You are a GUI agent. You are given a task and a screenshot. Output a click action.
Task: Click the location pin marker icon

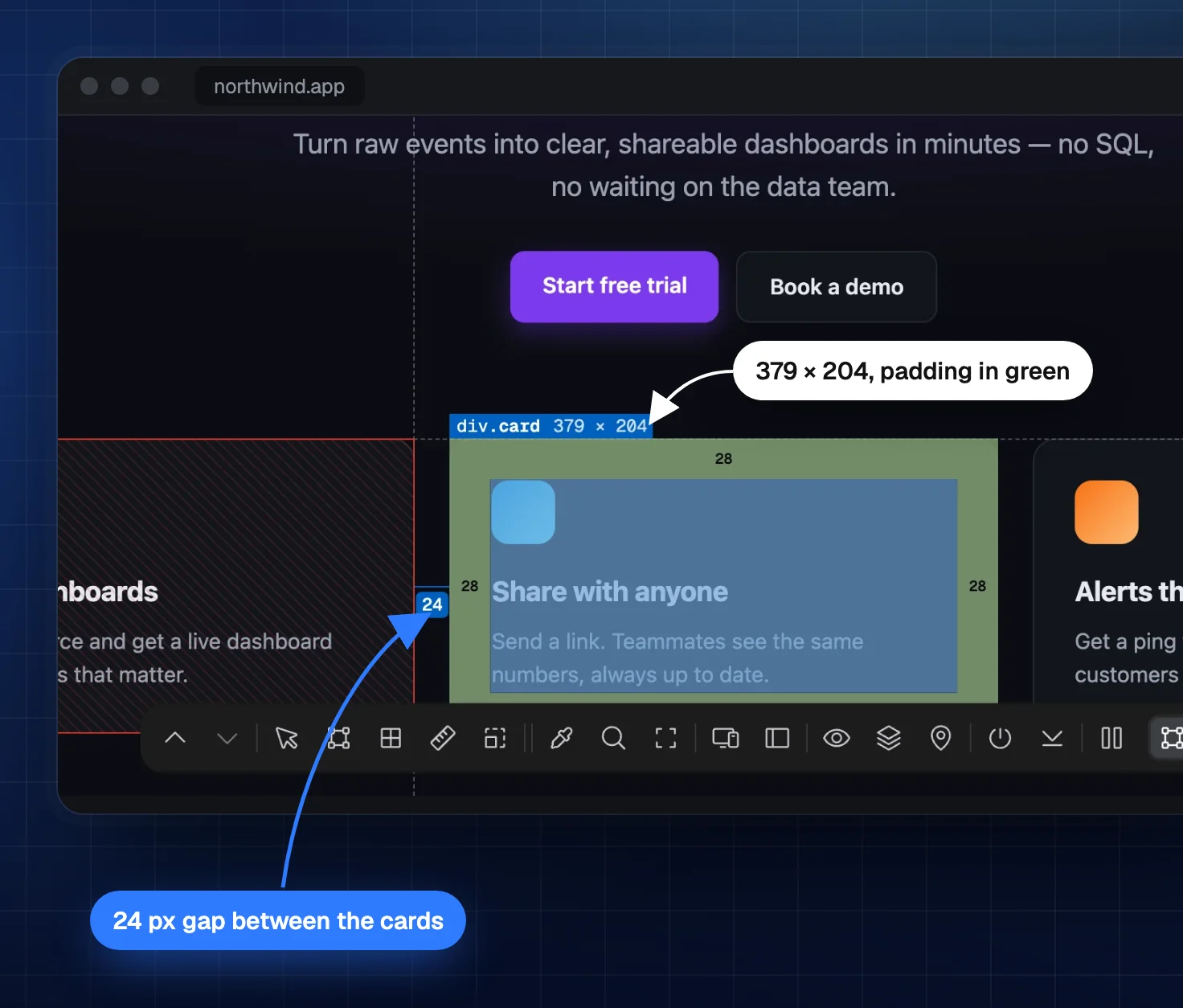click(x=940, y=738)
